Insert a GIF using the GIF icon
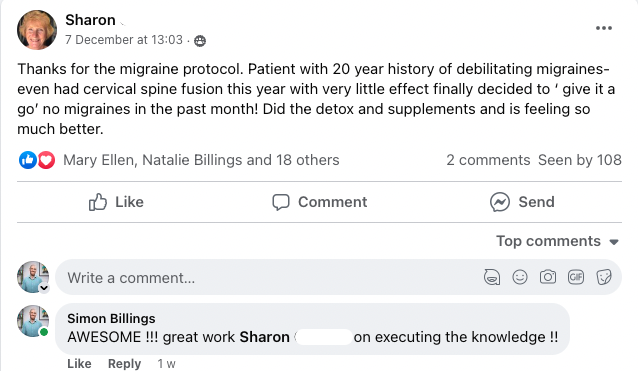Screen dimensions: 638x371 (x=576, y=277)
